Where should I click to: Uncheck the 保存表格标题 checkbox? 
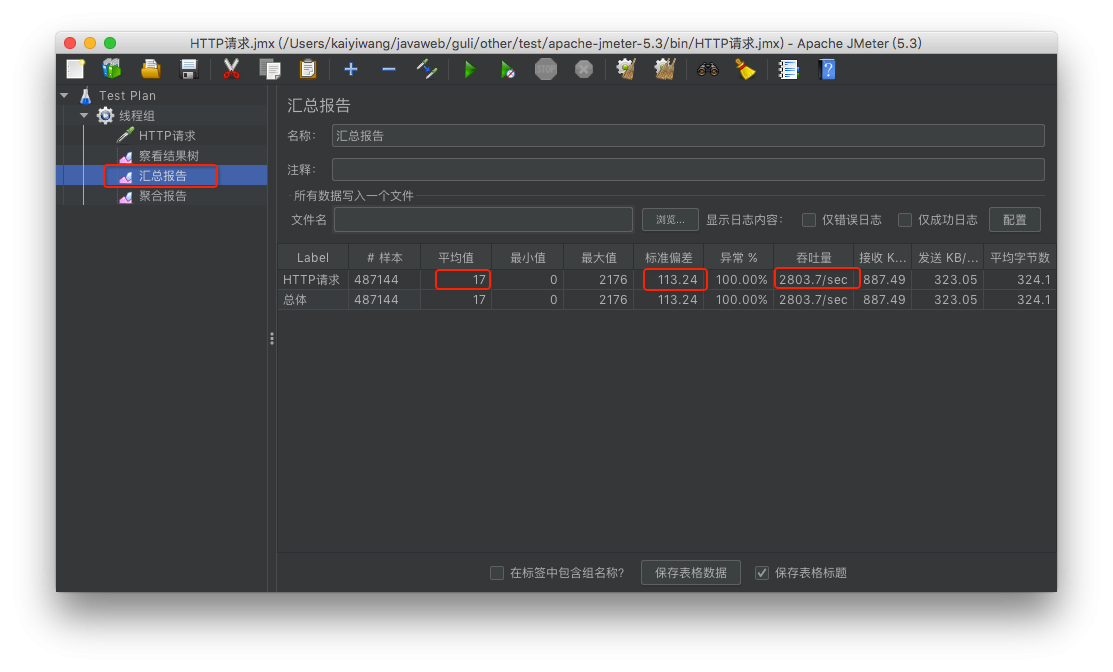(762, 573)
